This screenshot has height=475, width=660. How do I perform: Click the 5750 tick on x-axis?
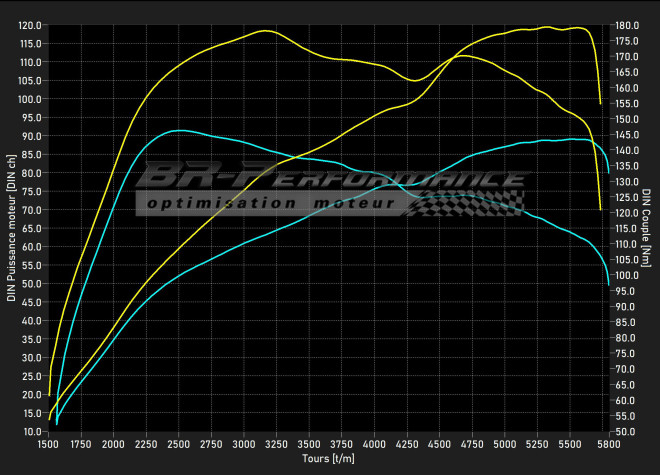click(x=603, y=443)
